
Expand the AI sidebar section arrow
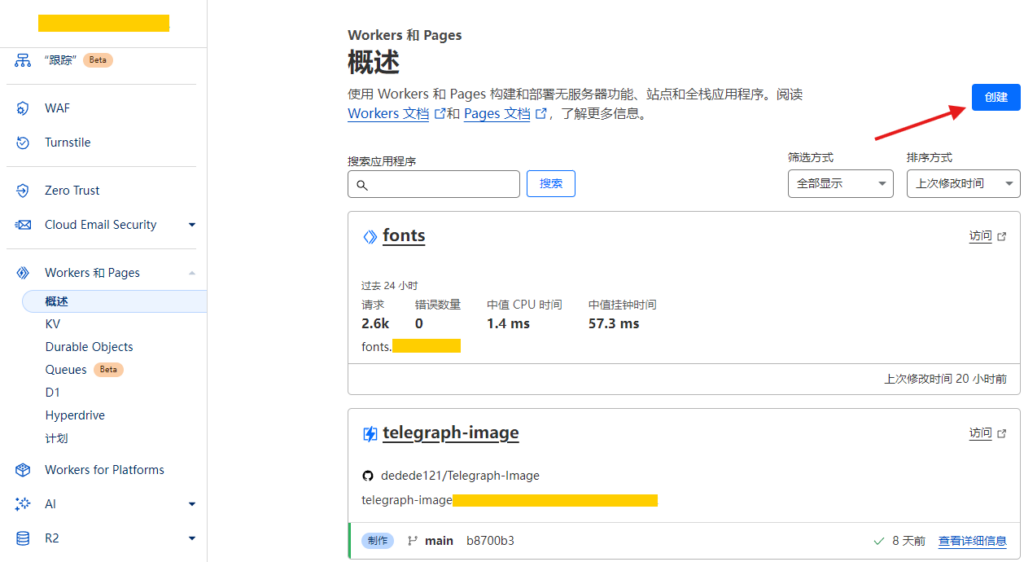coord(192,504)
